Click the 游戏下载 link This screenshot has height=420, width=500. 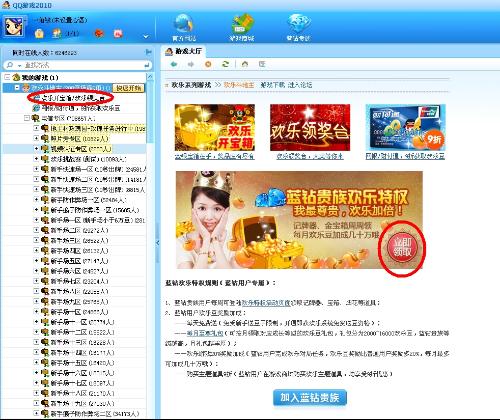tap(273, 85)
